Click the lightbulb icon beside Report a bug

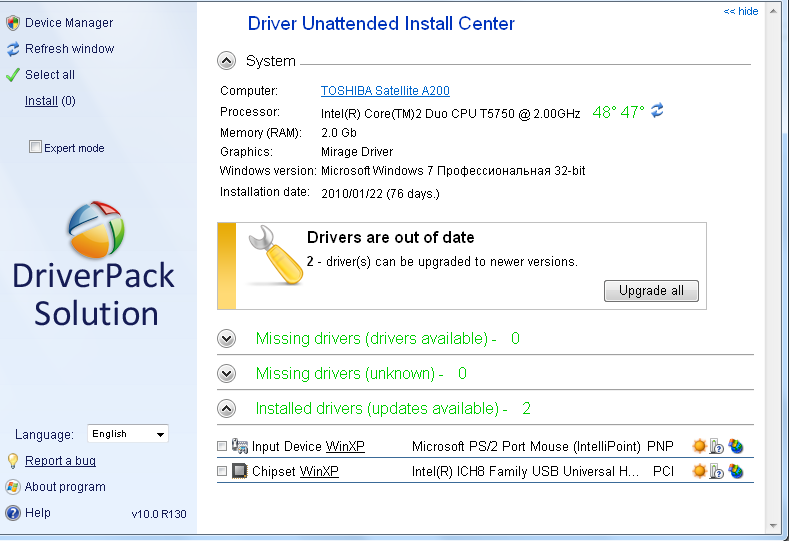tap(13, 461)
